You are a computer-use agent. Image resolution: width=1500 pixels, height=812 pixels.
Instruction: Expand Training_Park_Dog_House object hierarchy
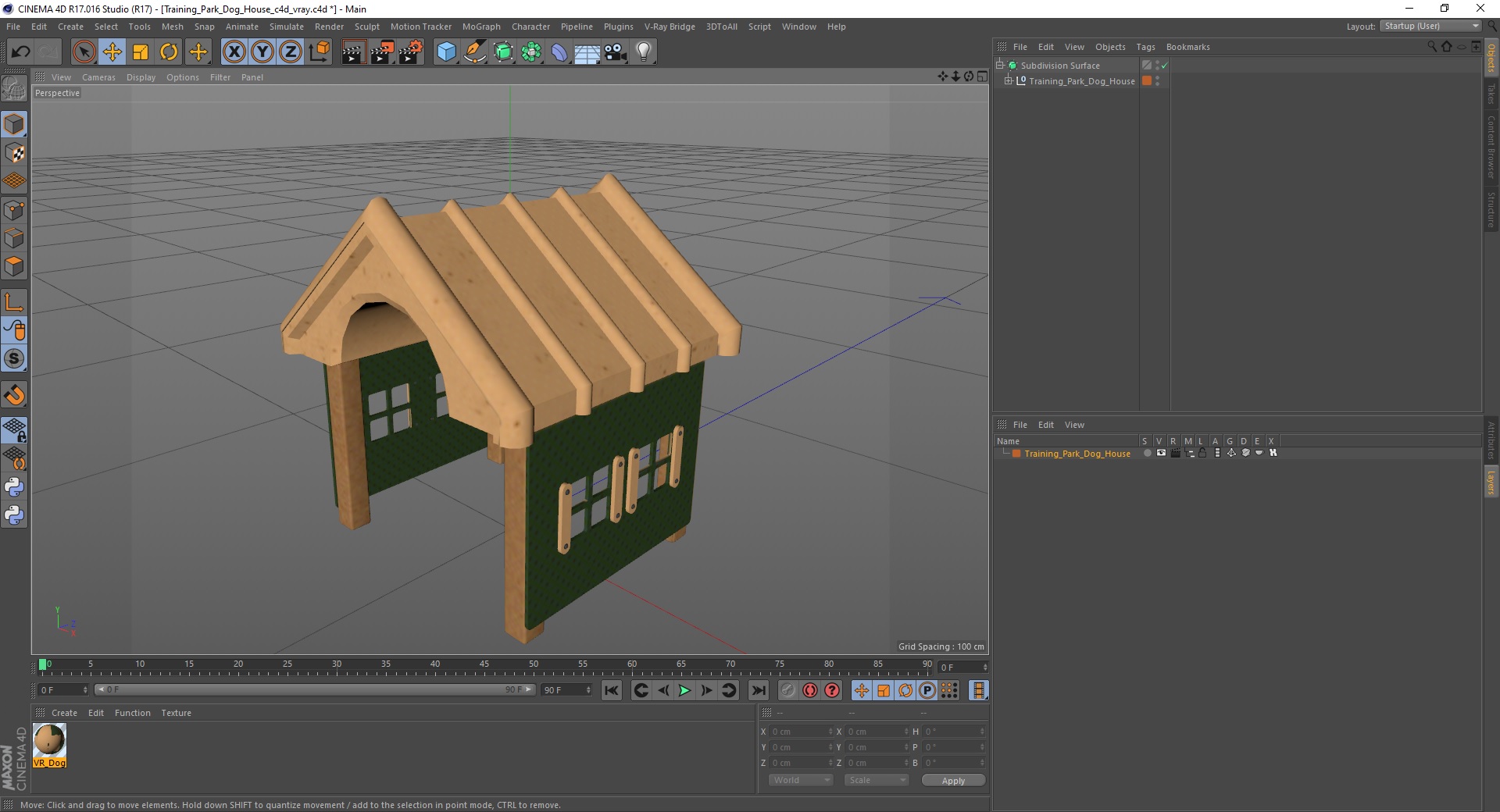(x=1008, y=81)
